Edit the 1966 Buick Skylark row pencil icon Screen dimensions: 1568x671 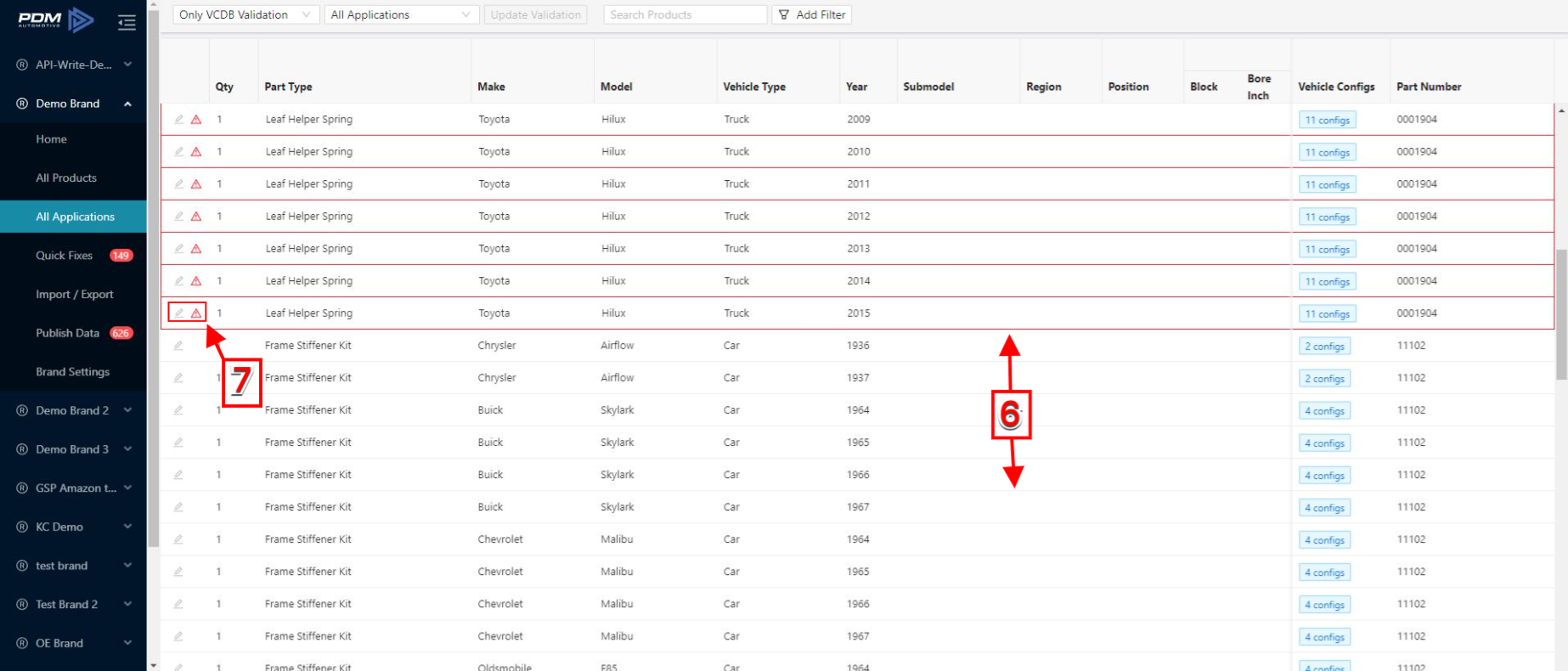[x=178, y=474]
